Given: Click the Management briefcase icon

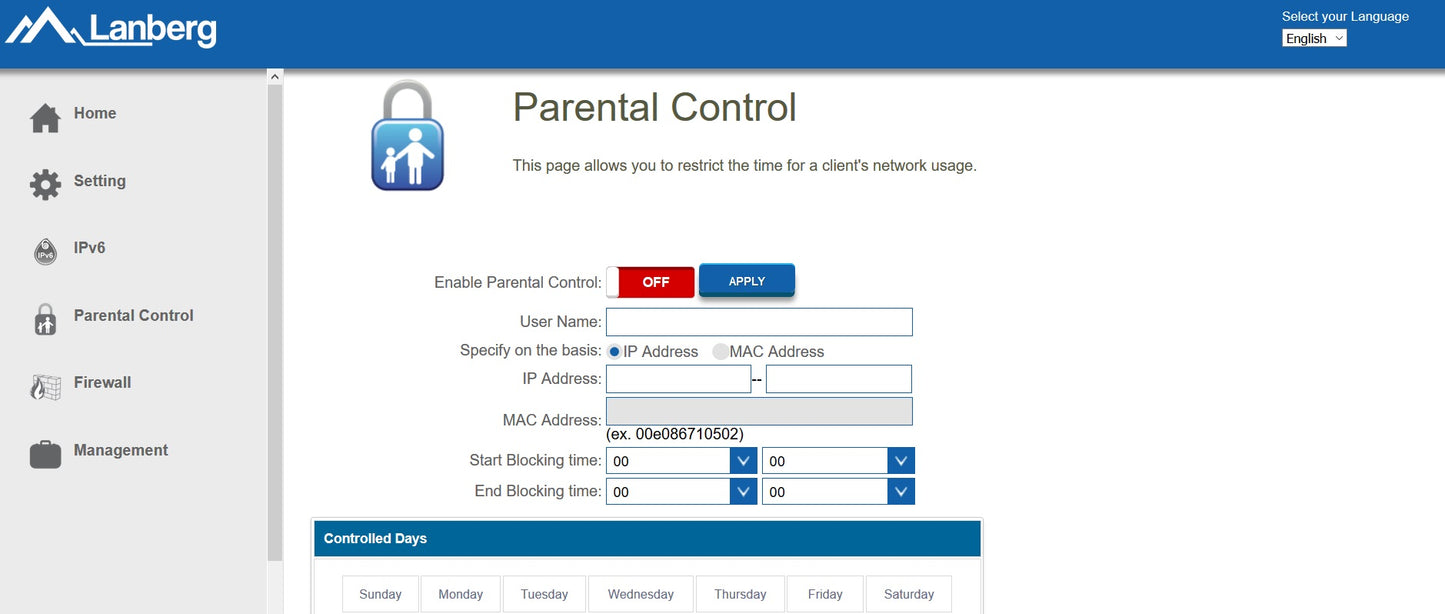Looking at the screenshot, I should (45, 454).
